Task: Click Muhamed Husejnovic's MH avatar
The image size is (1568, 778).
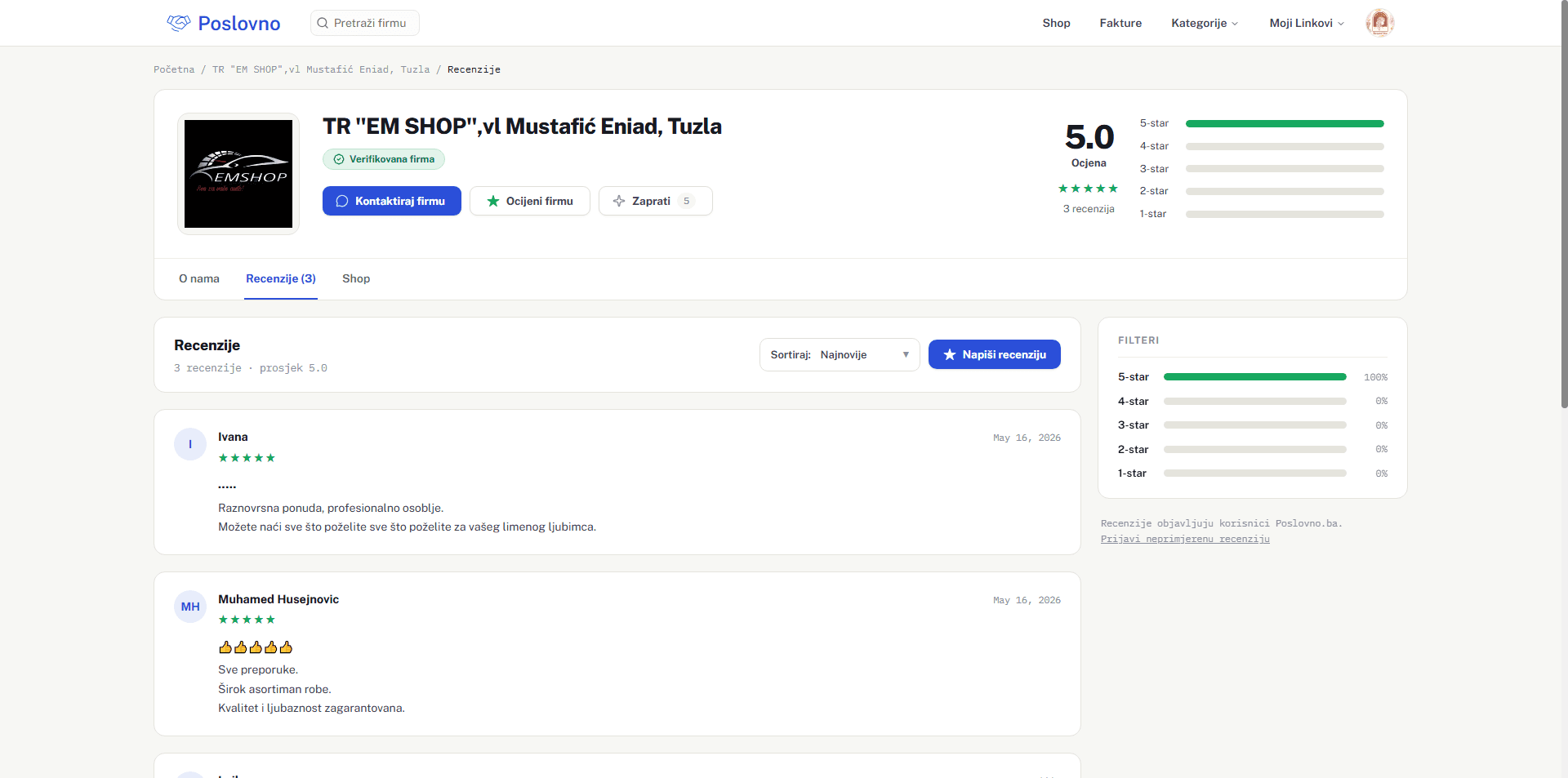Action: pyautogui.click(x=190, y=607)
